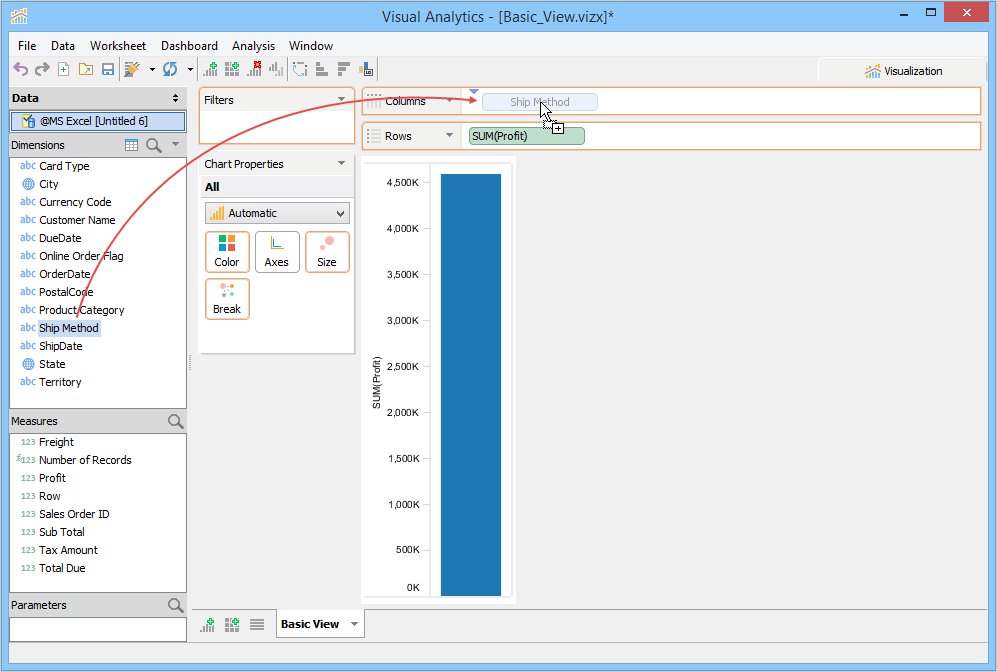Click the Break property button
The height and width of the screenshot is (672, 997).
227,299
